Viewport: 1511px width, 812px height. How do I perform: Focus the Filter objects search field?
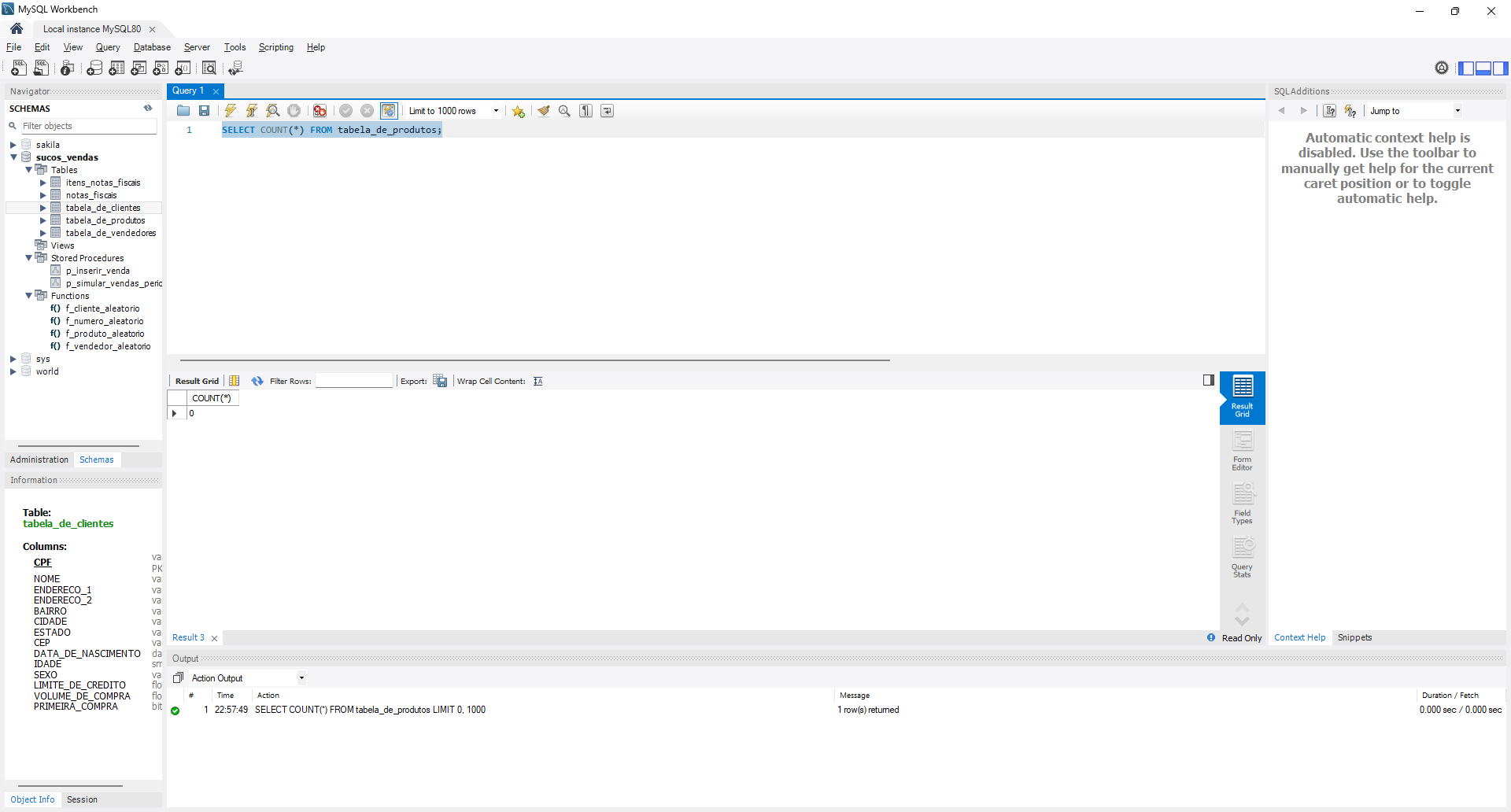pos(88,126)
